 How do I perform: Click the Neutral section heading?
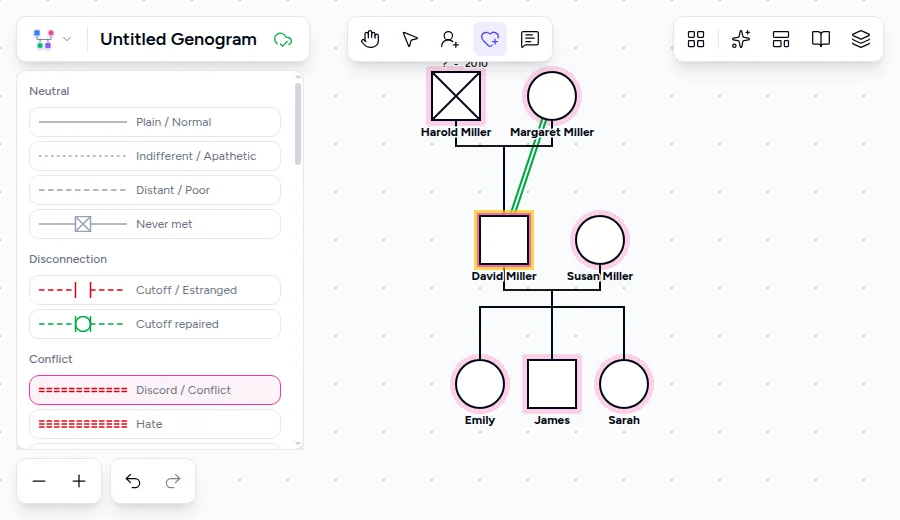(49, 91)
